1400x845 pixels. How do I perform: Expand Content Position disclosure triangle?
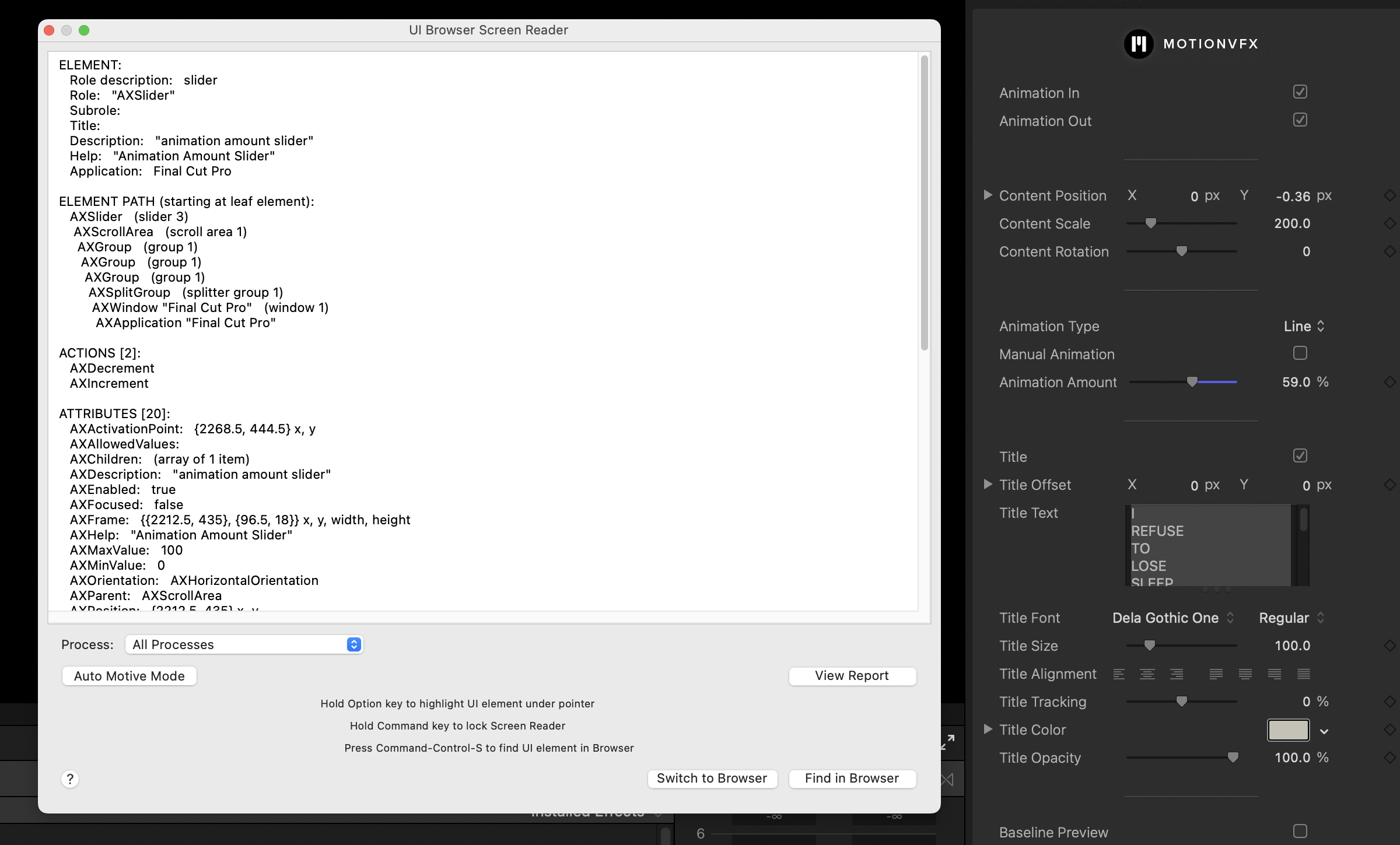[988, 195]
